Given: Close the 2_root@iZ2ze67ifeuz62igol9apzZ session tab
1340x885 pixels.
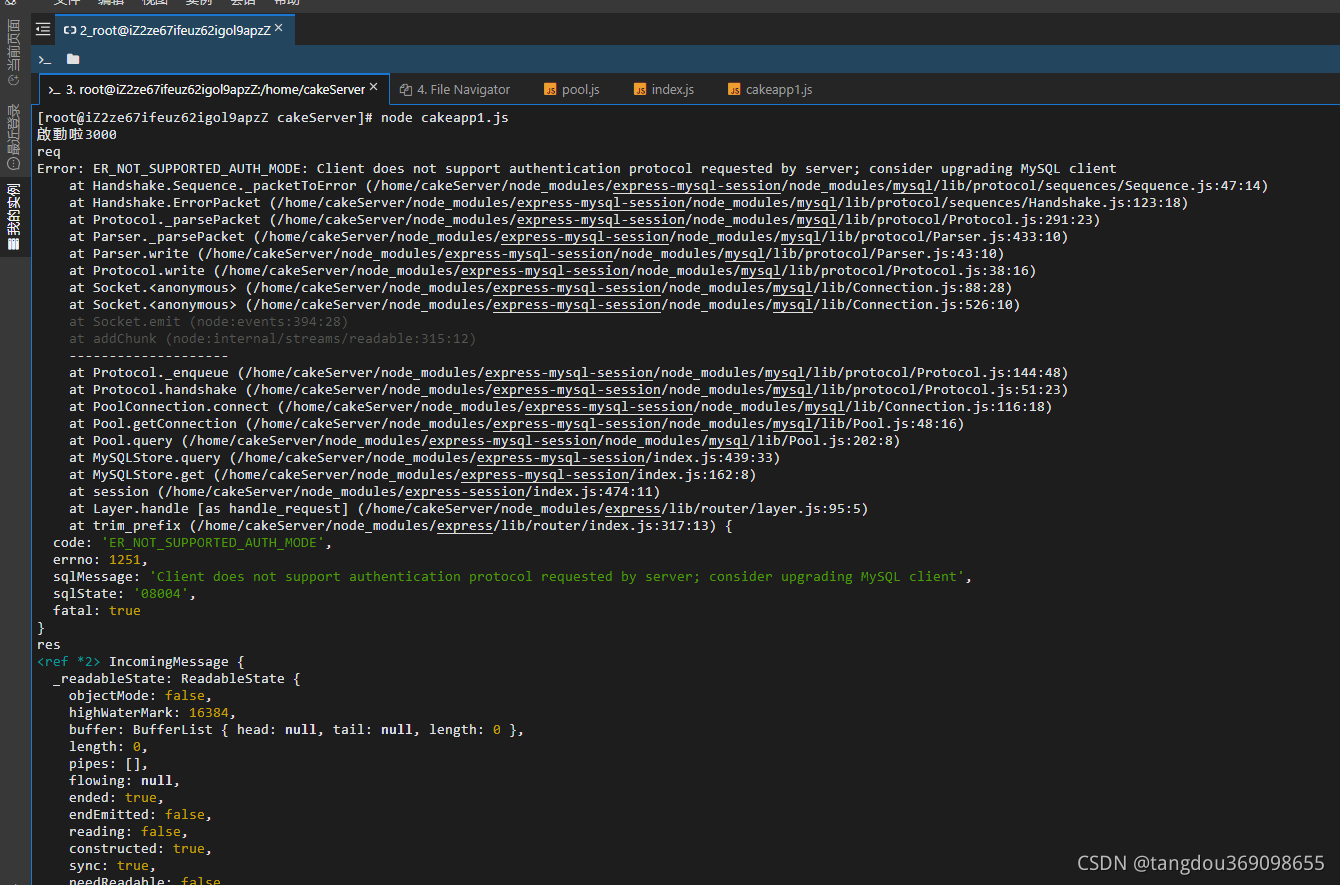Looking at the screenshot, I should point(279,29).
